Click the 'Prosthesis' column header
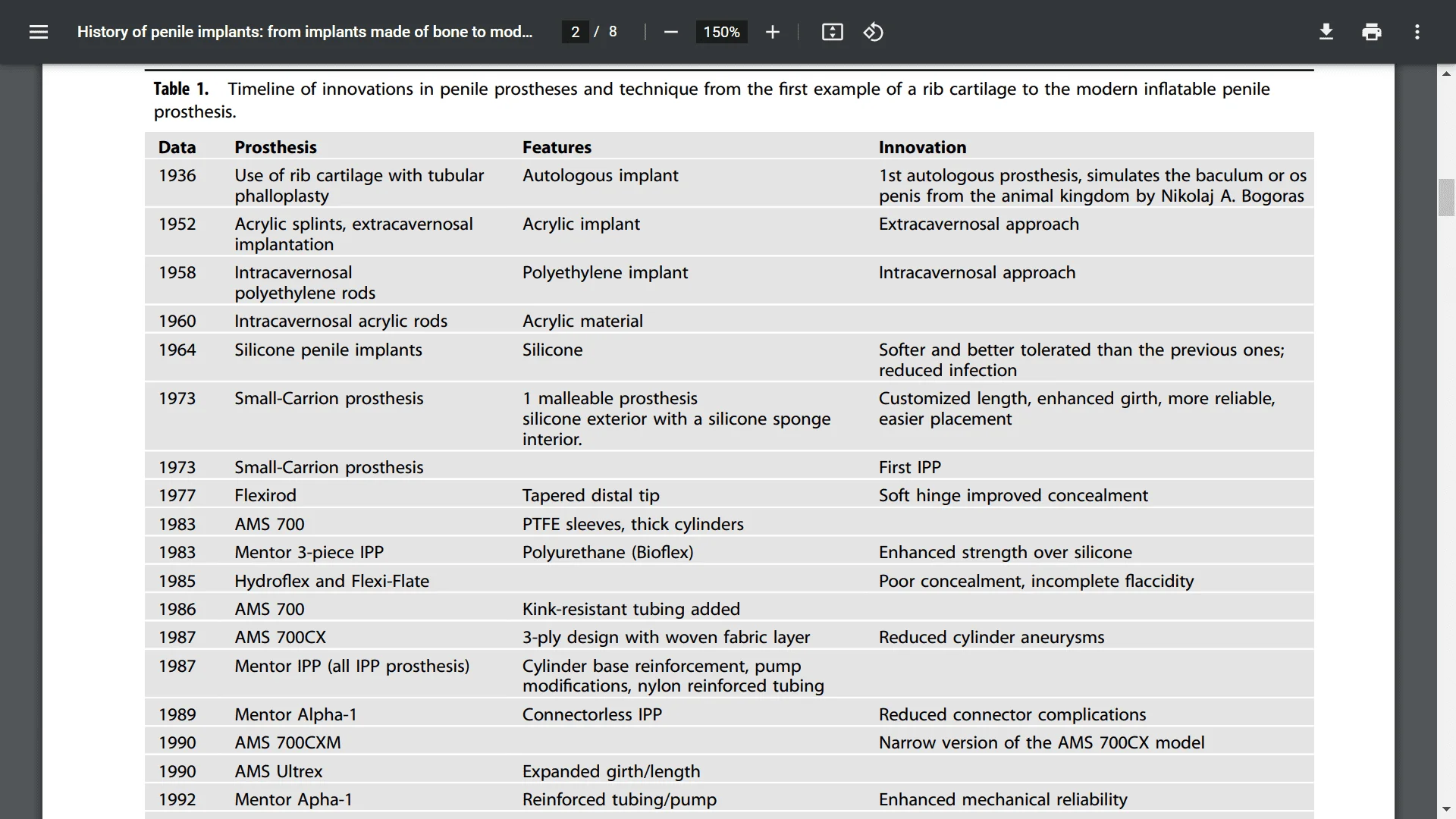This screenshot has height=819, width=1456. [275, 147]
